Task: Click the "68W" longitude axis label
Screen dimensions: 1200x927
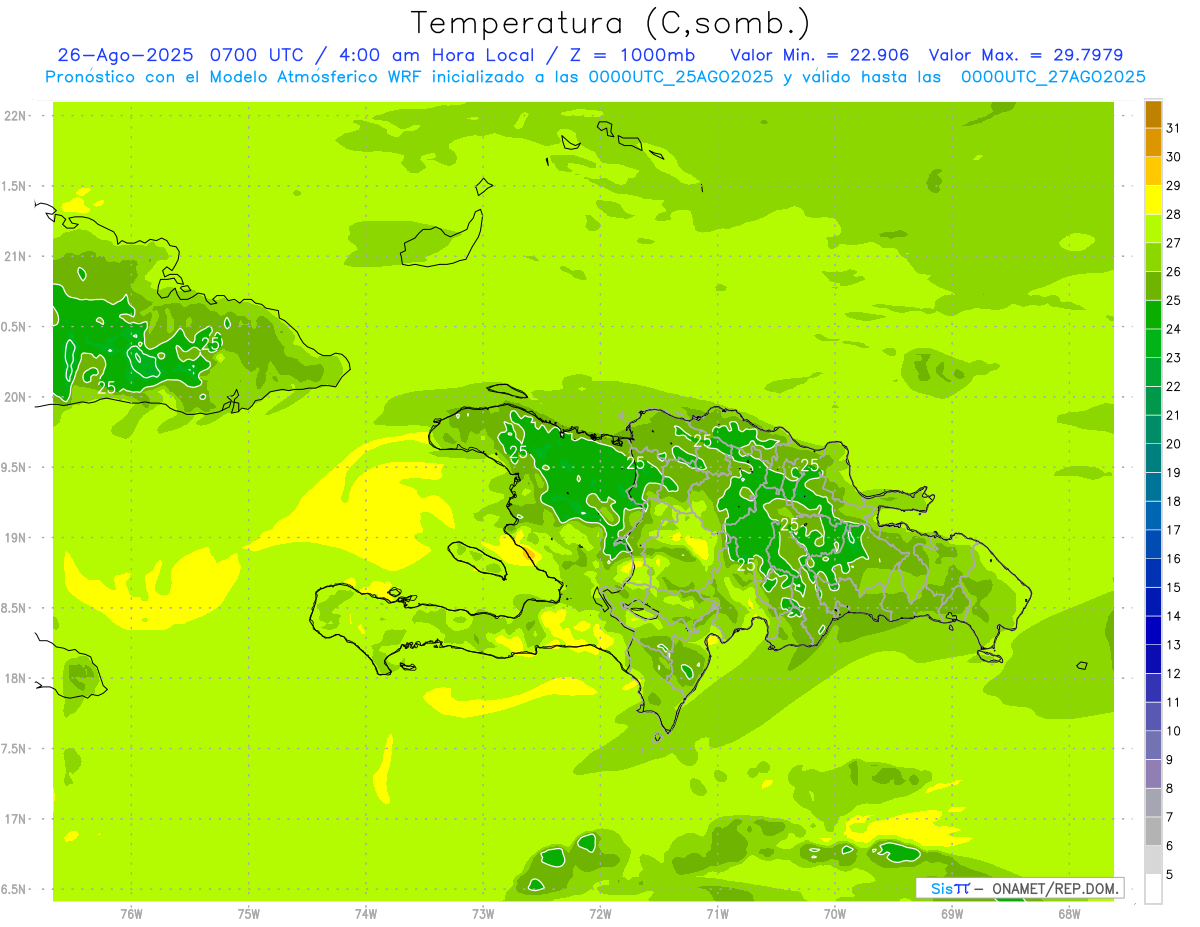Action: [x=1069, y=914]
